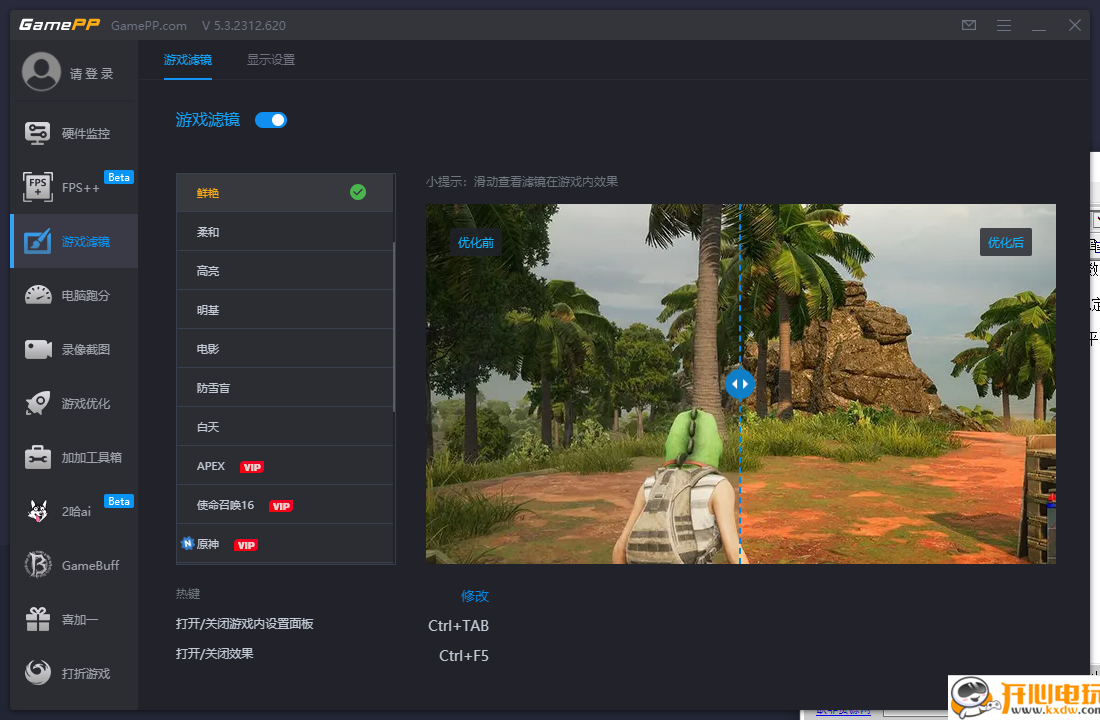This screenshot has height=720, width=1100.
Task: Open the FPS++ sidebar icon
Action: [37, 187]
